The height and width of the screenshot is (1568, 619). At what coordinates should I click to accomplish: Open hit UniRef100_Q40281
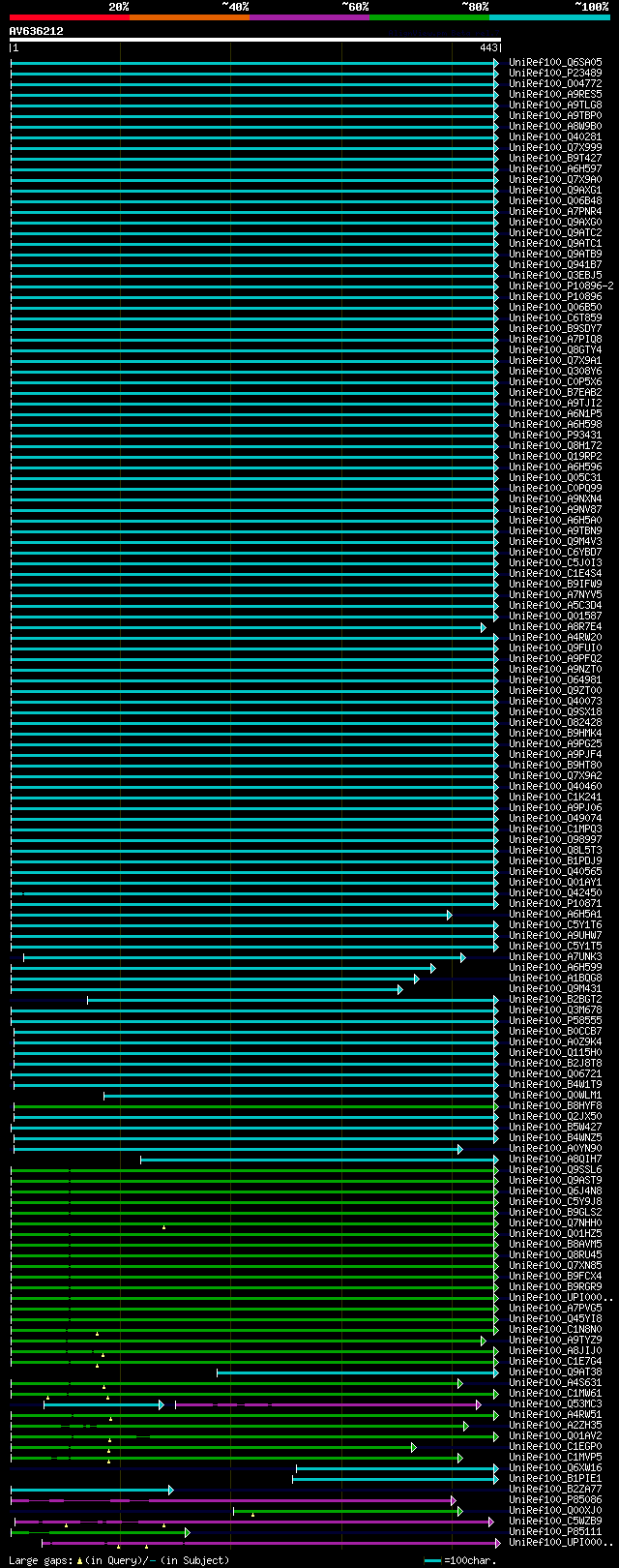[555, 137]
